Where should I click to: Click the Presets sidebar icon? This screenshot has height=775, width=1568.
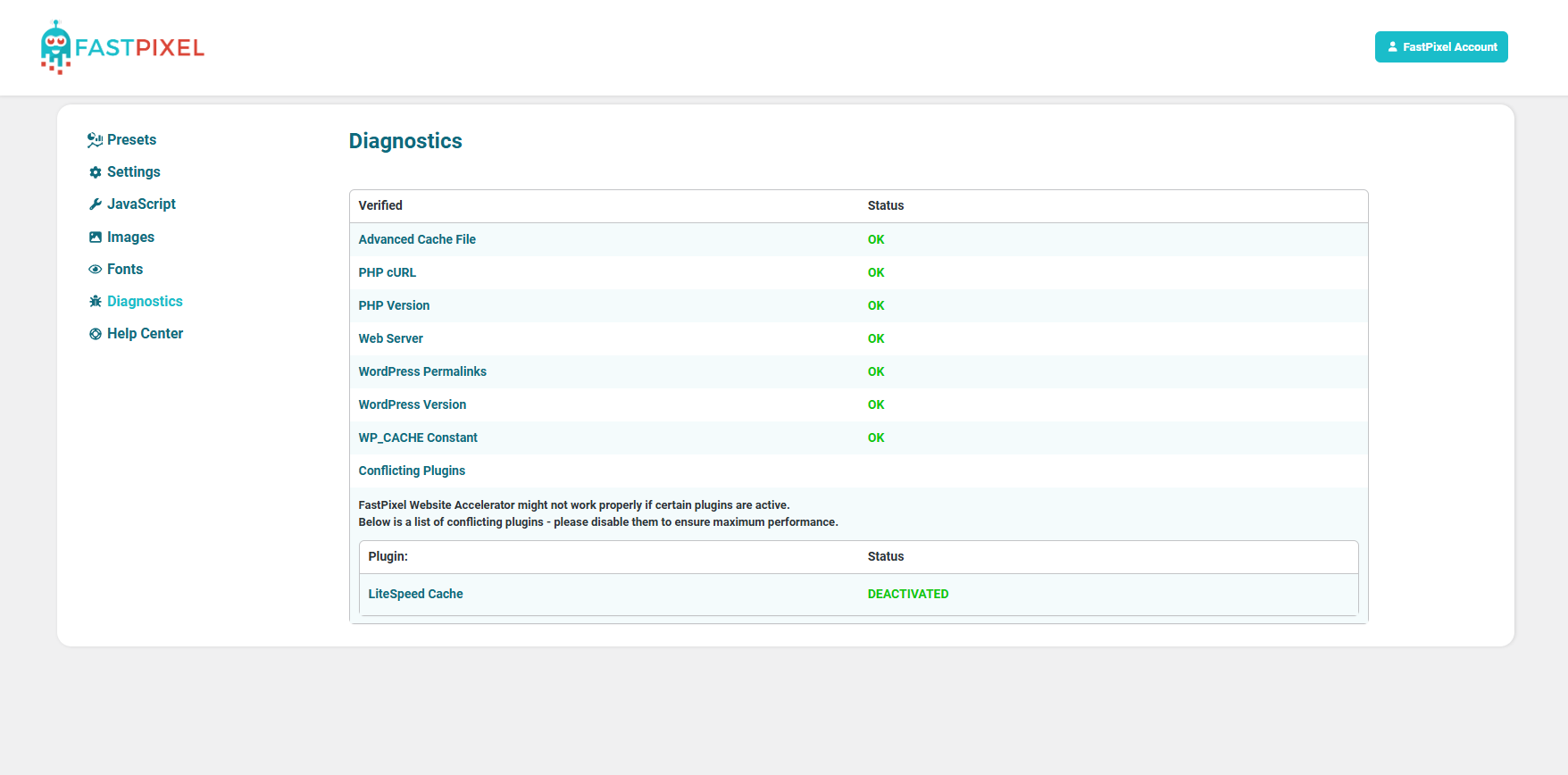[95, 140]
